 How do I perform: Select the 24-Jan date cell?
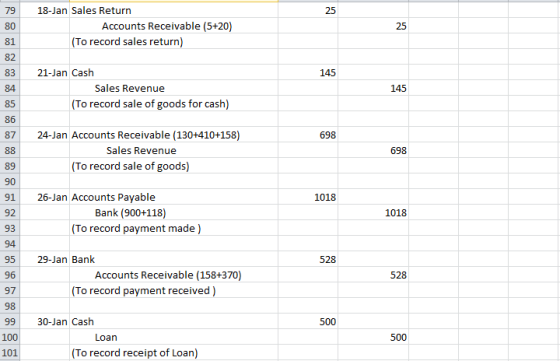pyautogui.click(x=45, y=135)
